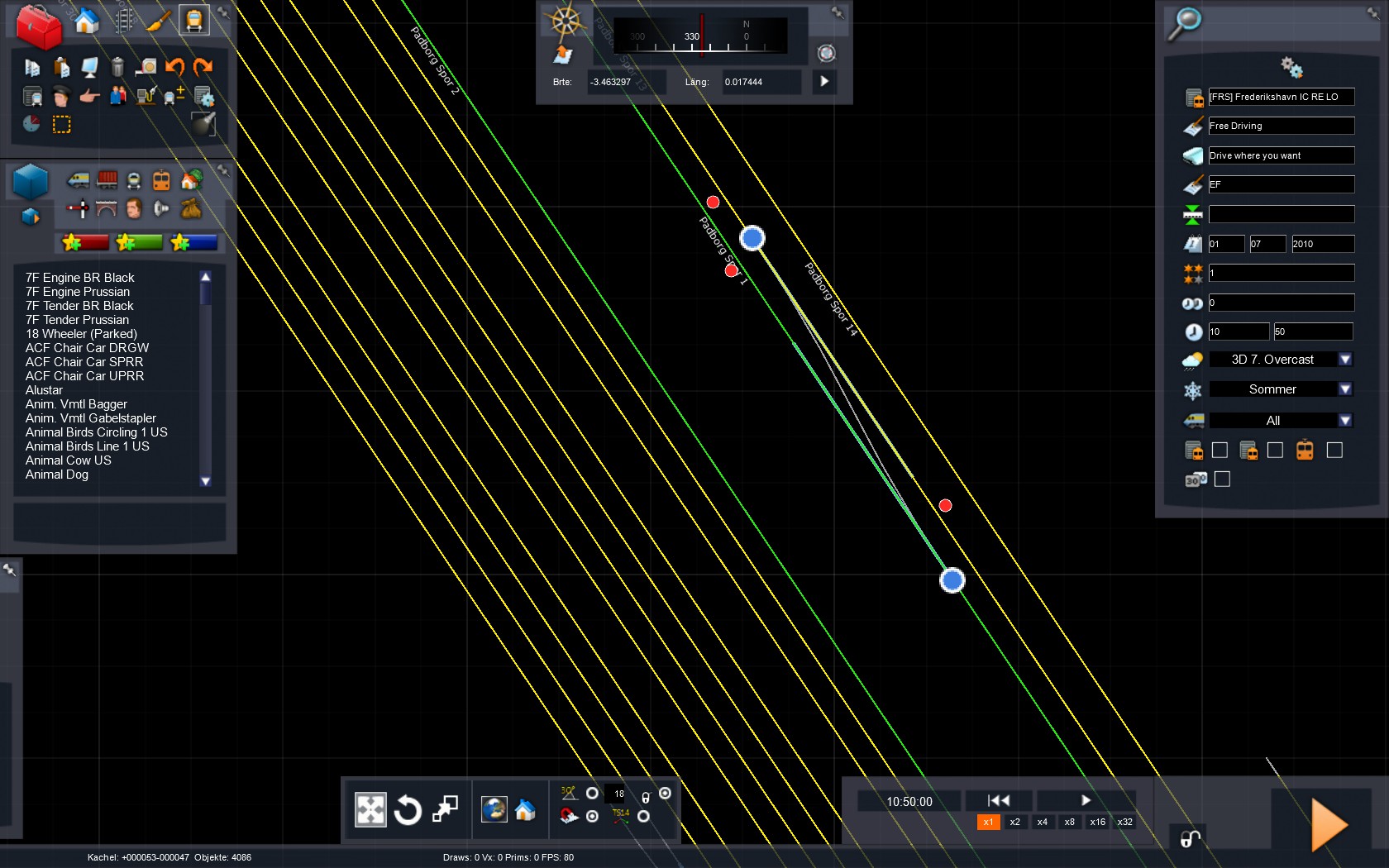Viewport: 1389px width, 868px height.
Task: Click the fuel pump icon
Action: 146,96
